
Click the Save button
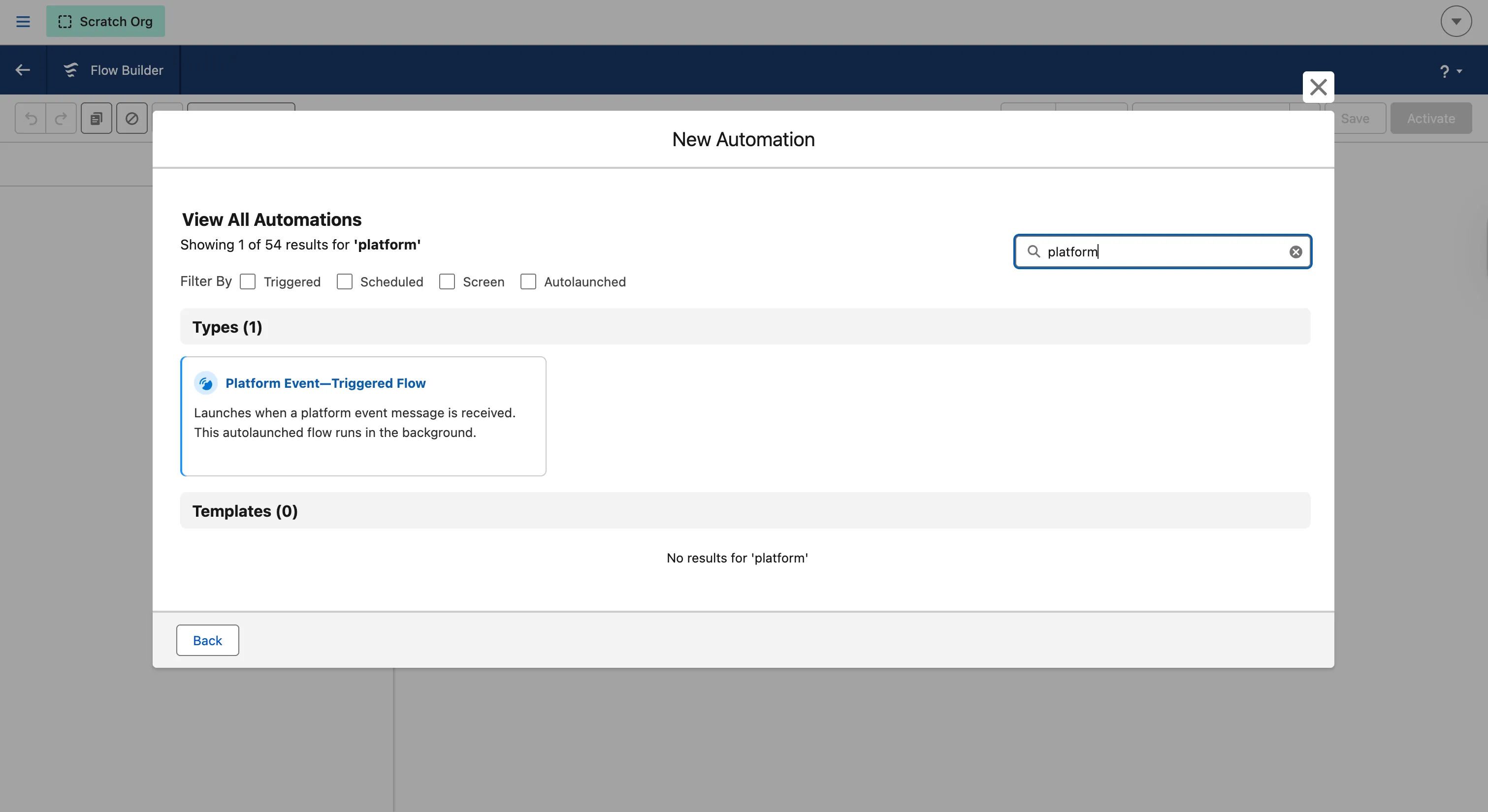[1355, 119]
